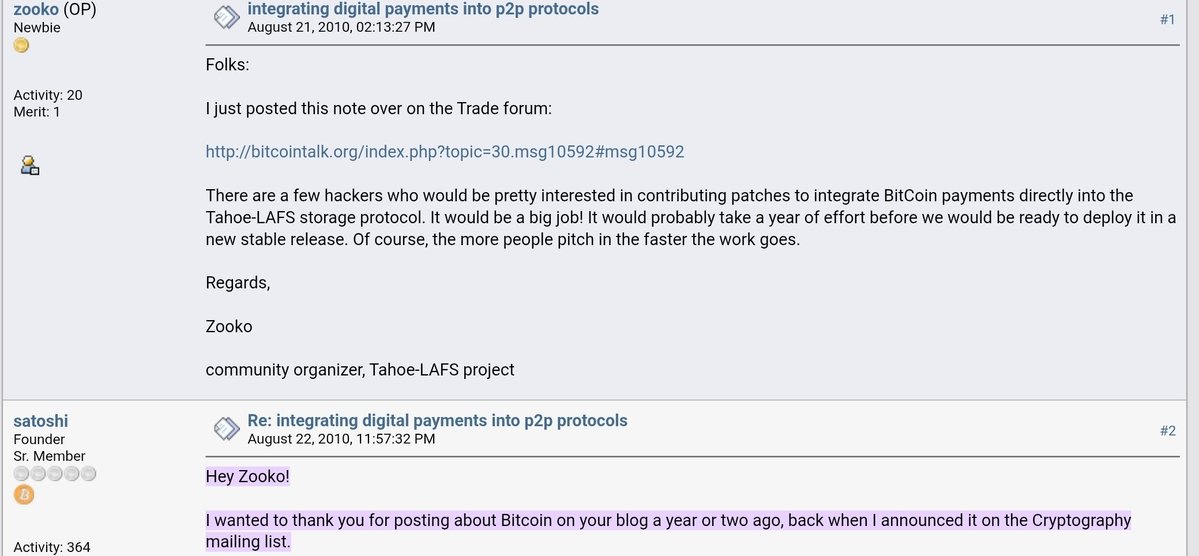
Task: Open satoshi's profile via the username link
Action: [x=41, y=421]
